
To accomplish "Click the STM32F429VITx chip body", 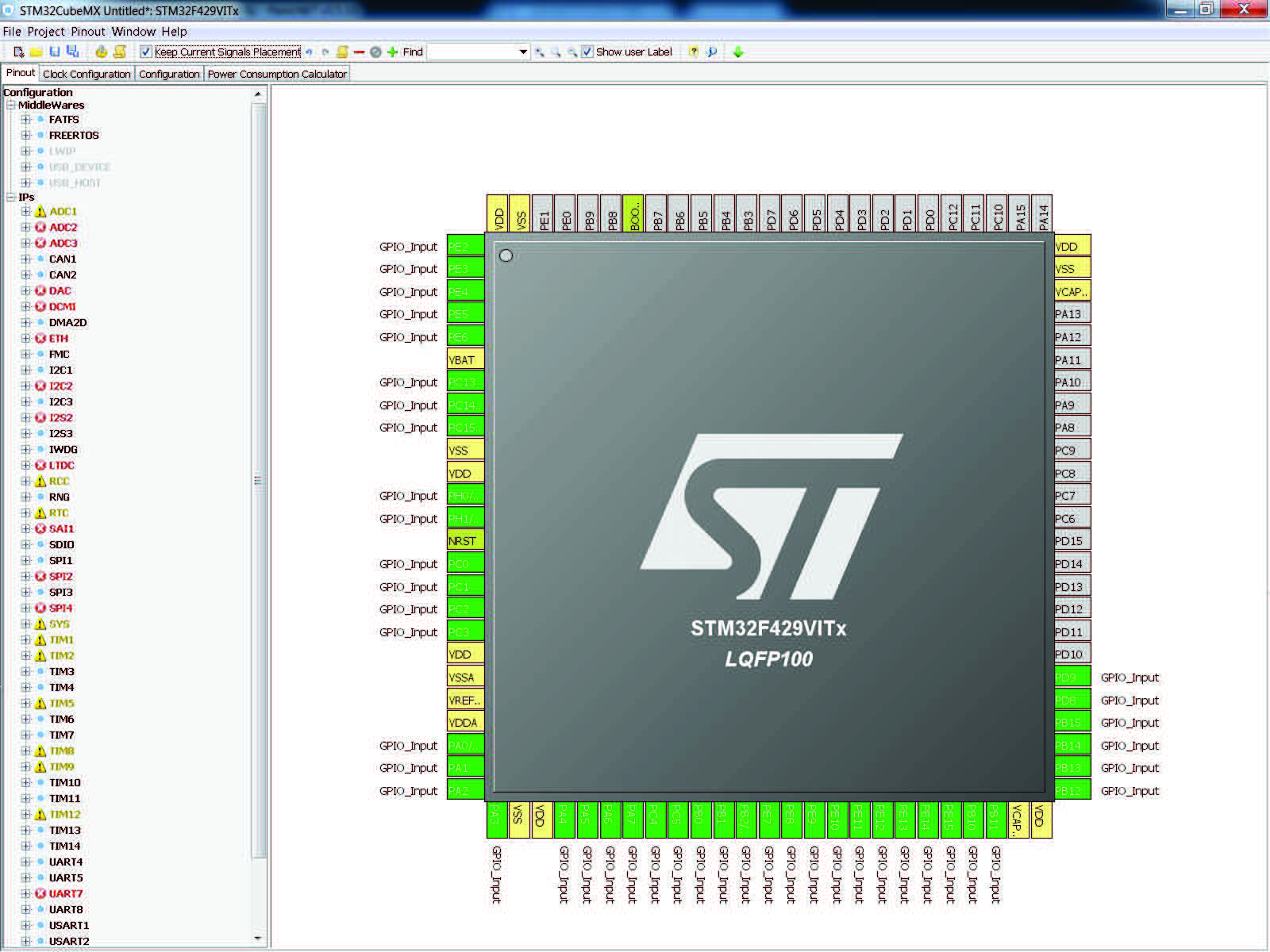I will point(769,516).
